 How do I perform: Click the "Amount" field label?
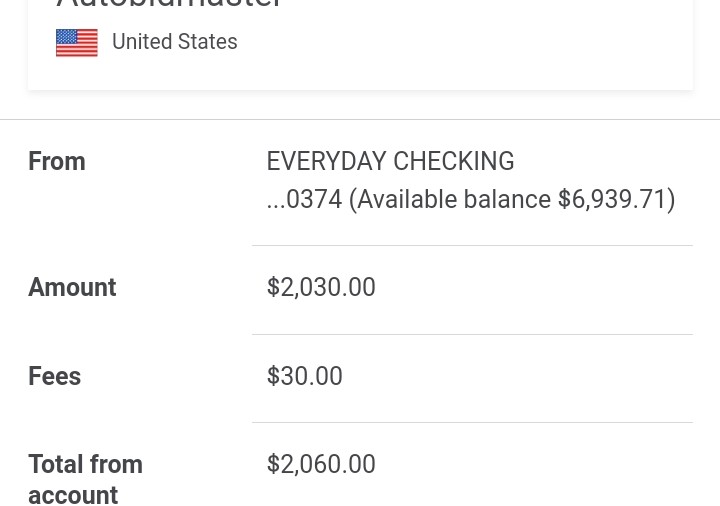pos(72,288)
